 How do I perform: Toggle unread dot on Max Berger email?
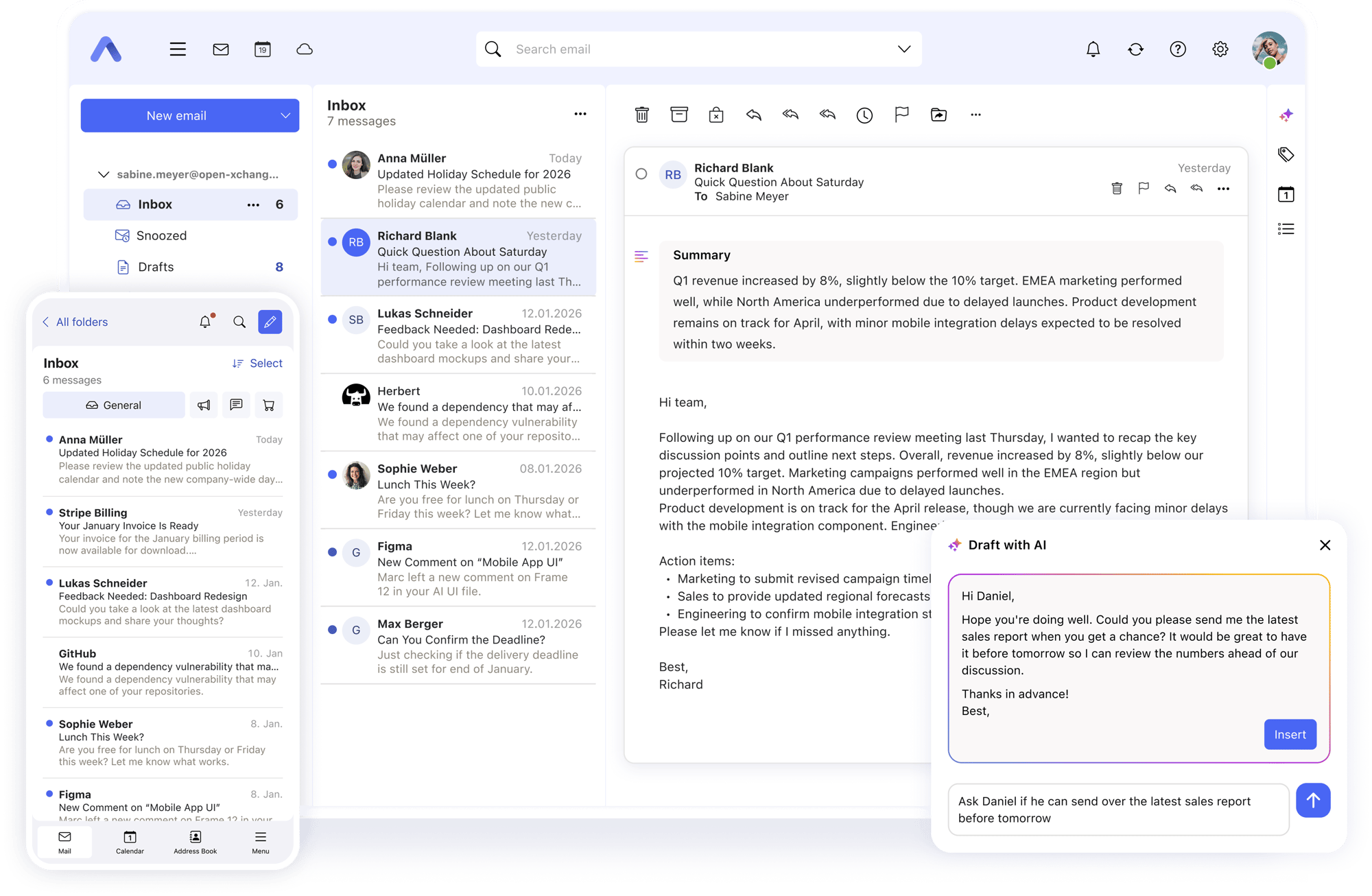pos(332,629)
